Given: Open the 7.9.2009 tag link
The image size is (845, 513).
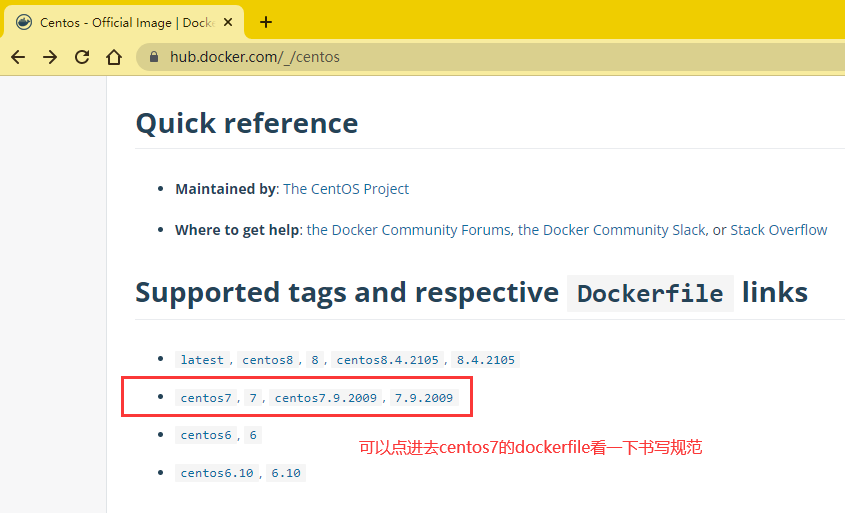Looking at the screenshot, I should pyautogui.click(x=424, y=398).
